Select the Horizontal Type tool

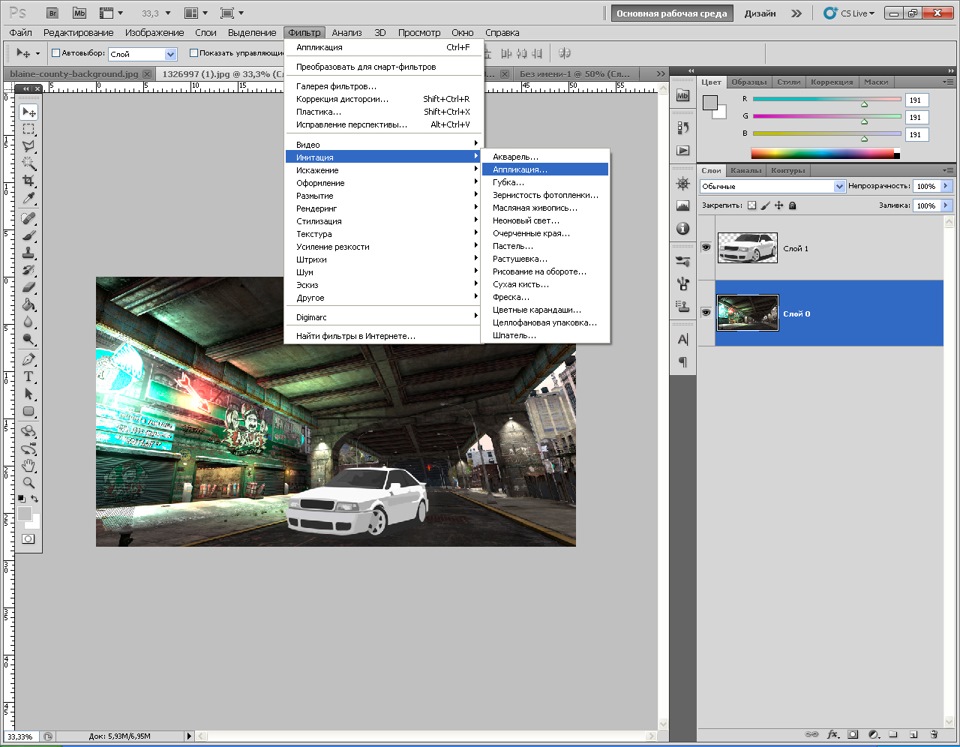pos(28,377)
